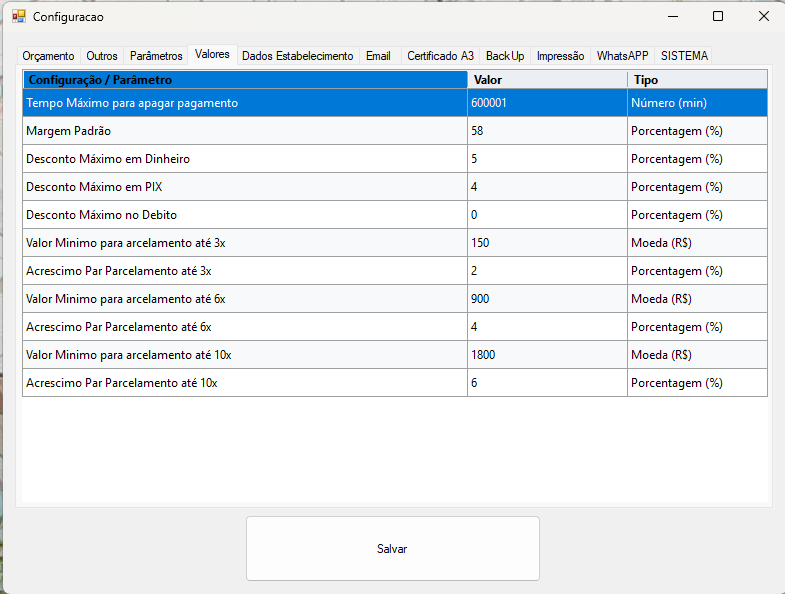Click Porcentagem (%) for Desconto Máximo em PIX
Image resolution: width=785 pixels, height=594 pixels.
(697, 187)
